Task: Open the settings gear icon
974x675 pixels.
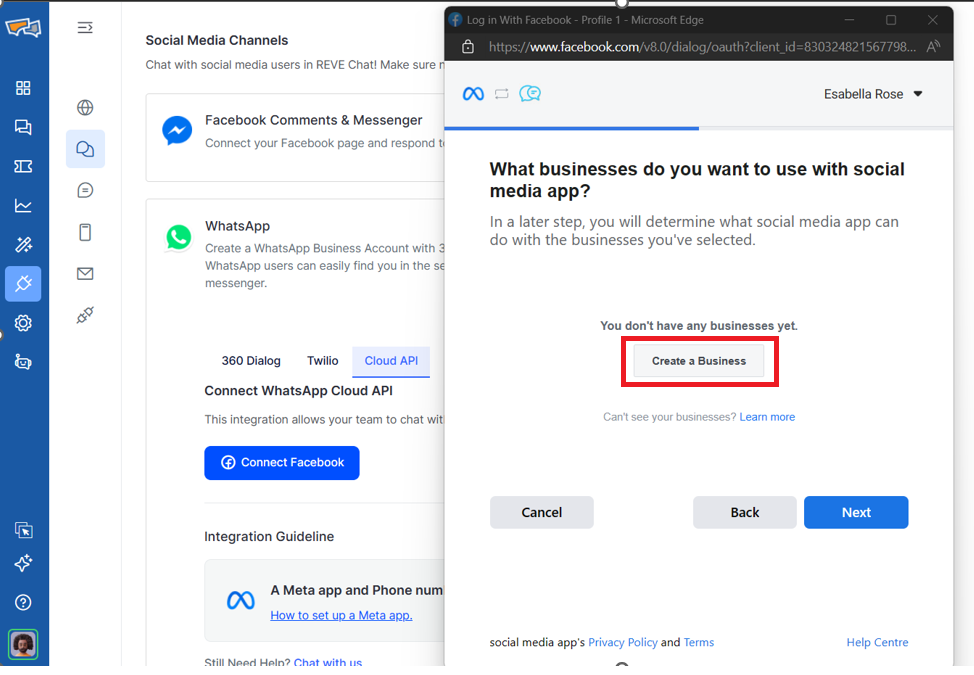Action: (23, 323)
